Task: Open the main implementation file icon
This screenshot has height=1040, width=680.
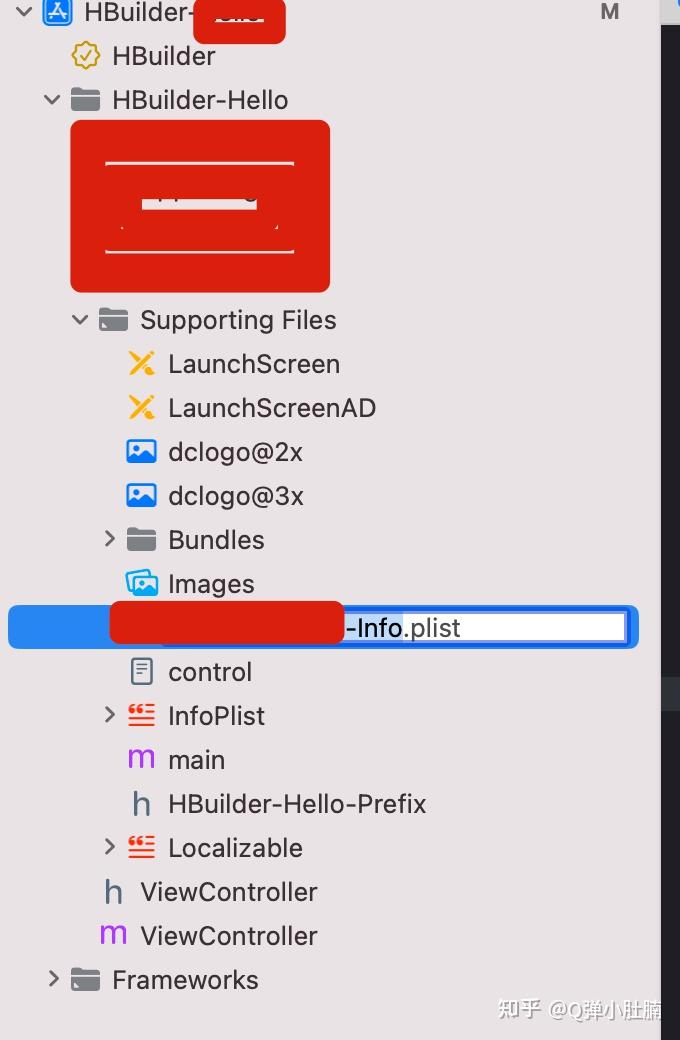Action: click(x=141, y=758)
